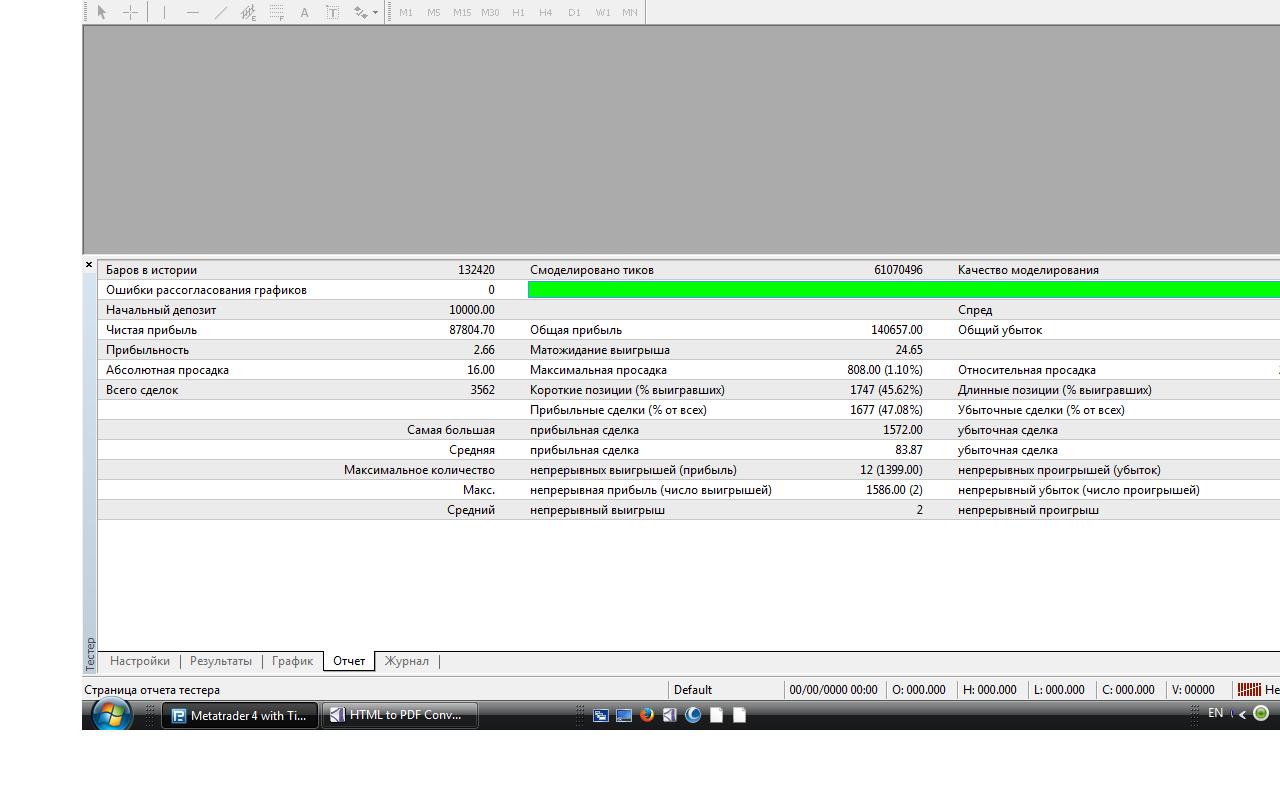This screenshot has width=1280, height=800.
Task: Click the Прибыльность value 2.66
Action: click(484, 350)
